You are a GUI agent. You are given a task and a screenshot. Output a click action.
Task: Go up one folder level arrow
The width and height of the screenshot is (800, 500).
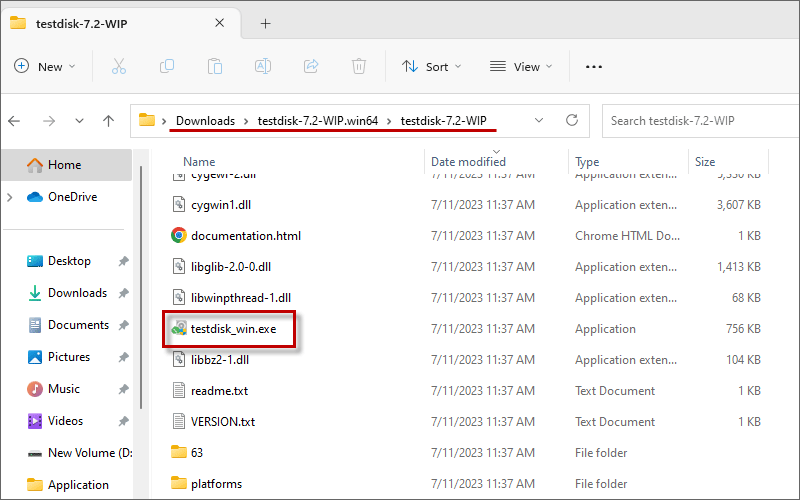[108, 121]
